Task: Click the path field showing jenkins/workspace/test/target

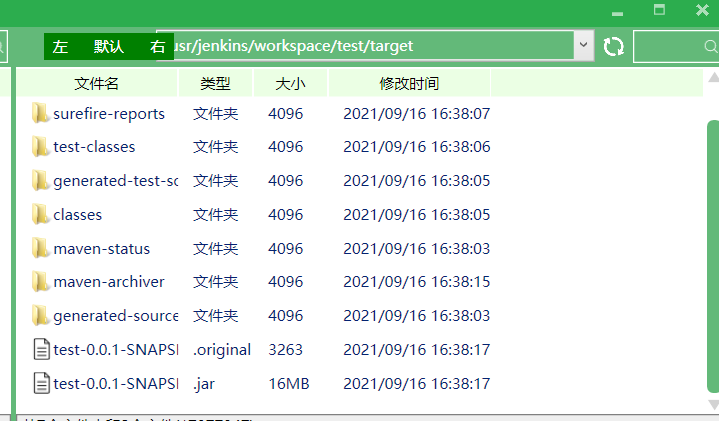Action: pyautogui.click(x=373, y=45)
